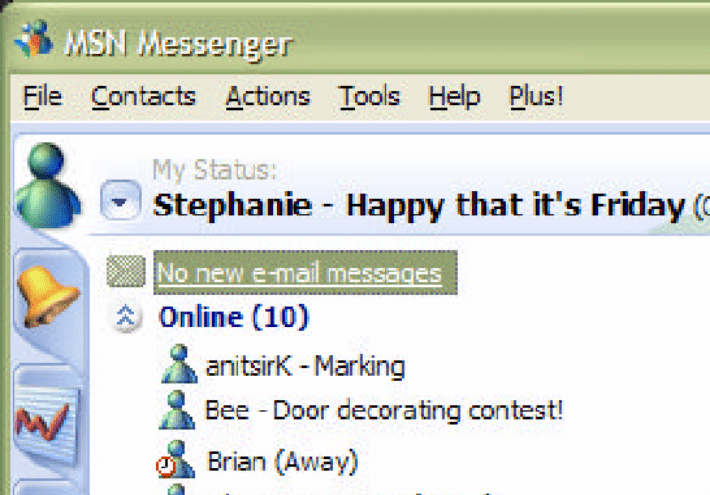Click Bee's green buddy icon
Viewport: 710px width, 495px height.
(x=177, y=410)
